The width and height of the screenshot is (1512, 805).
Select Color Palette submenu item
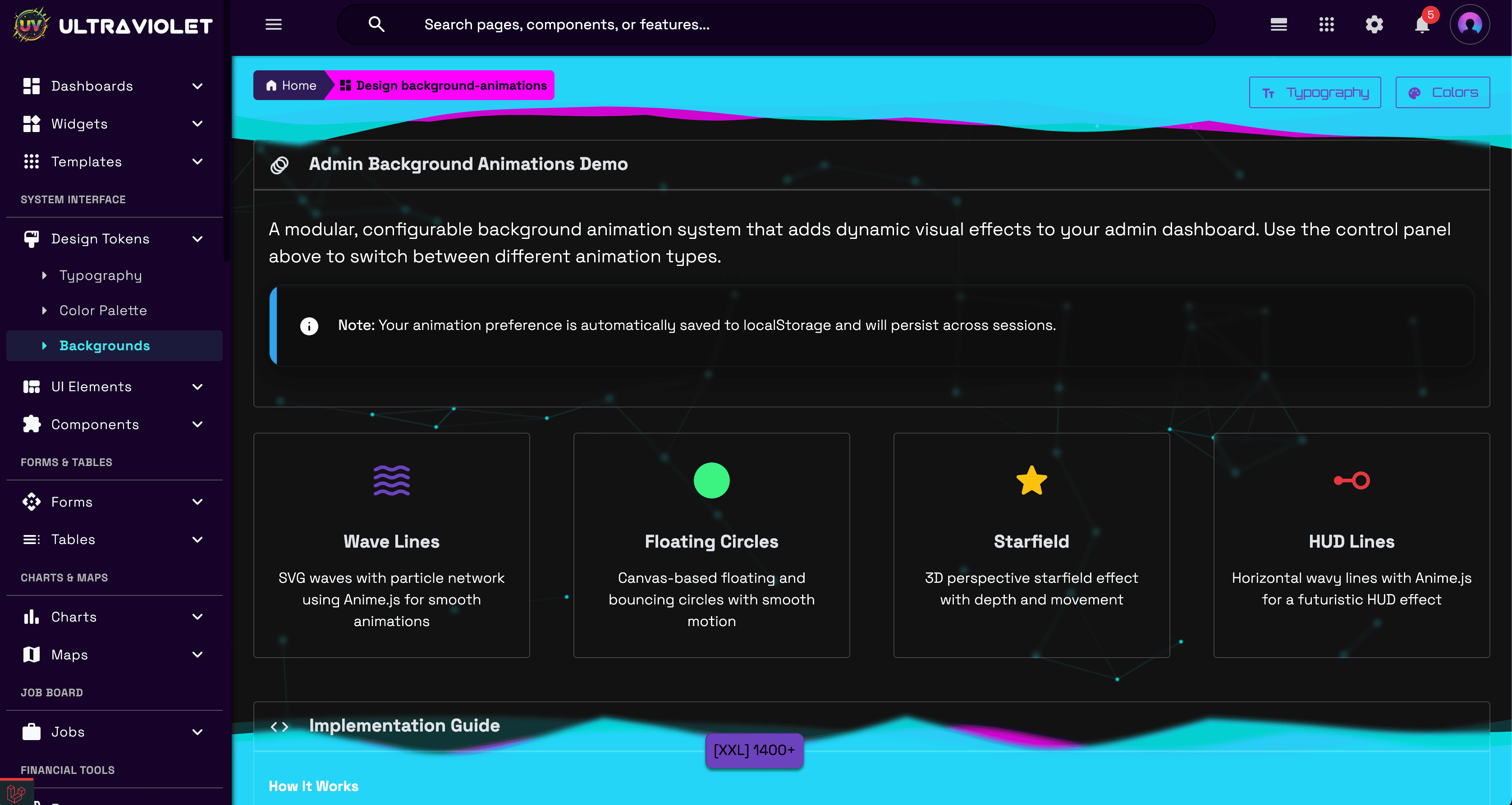[x=103, y=311]
